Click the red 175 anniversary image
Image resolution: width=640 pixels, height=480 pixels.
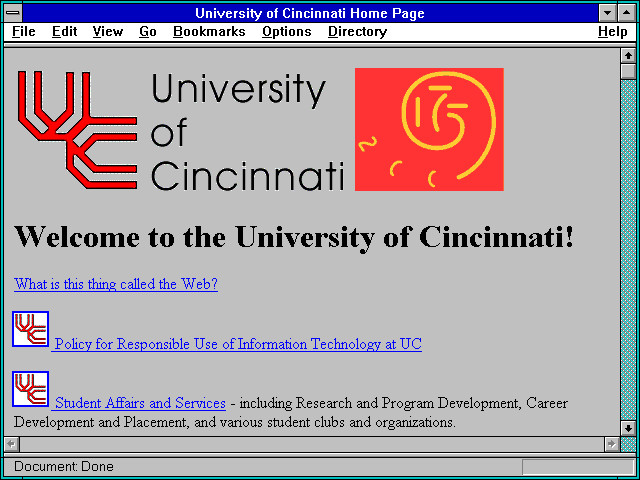tap(429, 129)
